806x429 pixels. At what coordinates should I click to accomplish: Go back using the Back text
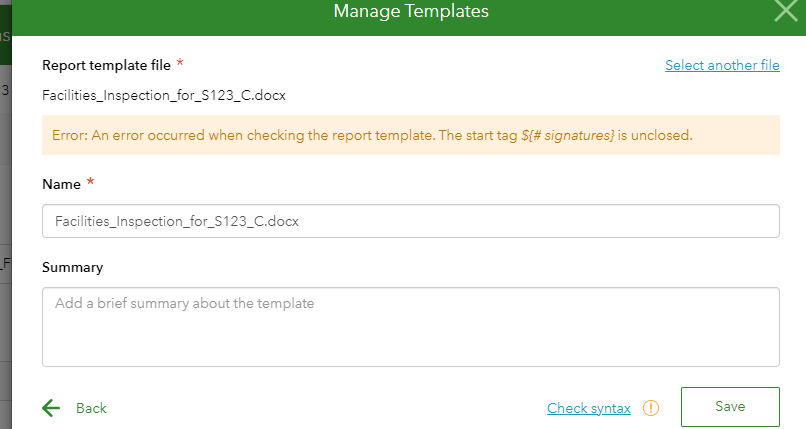click(x=91, y=408)
